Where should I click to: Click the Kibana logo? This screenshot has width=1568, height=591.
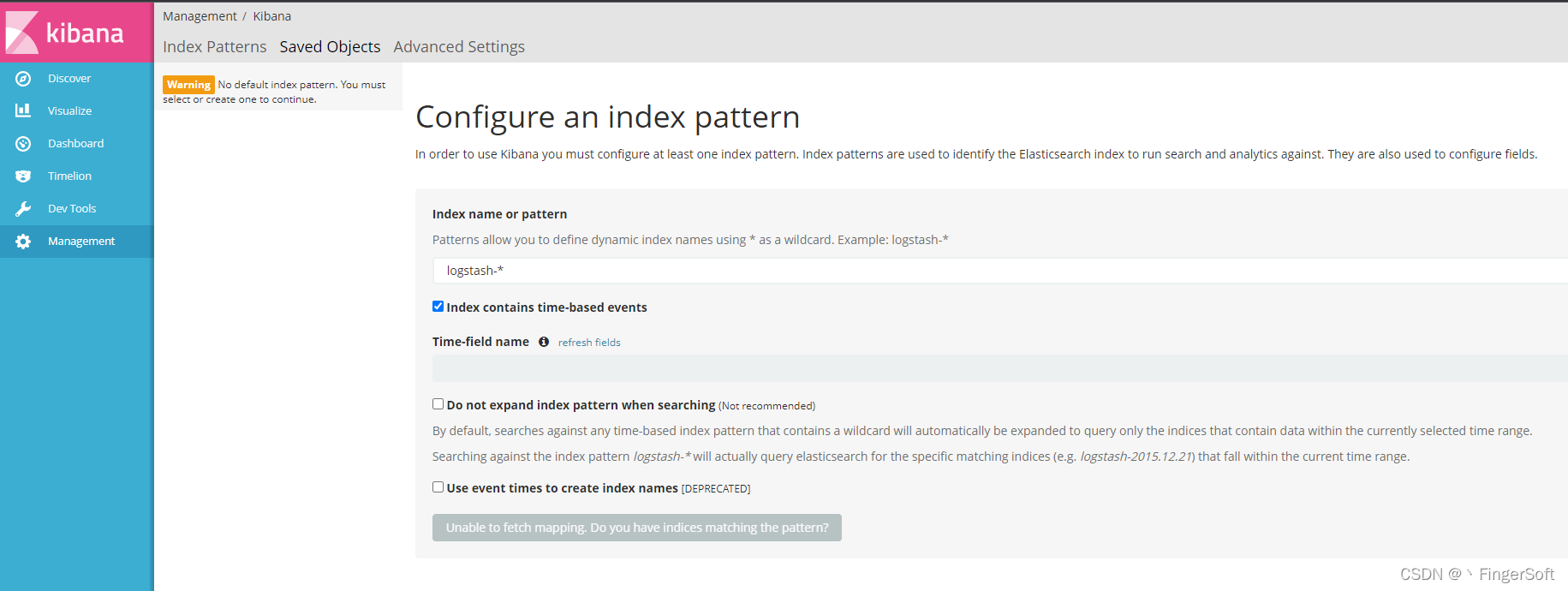[x=76, y=33]
